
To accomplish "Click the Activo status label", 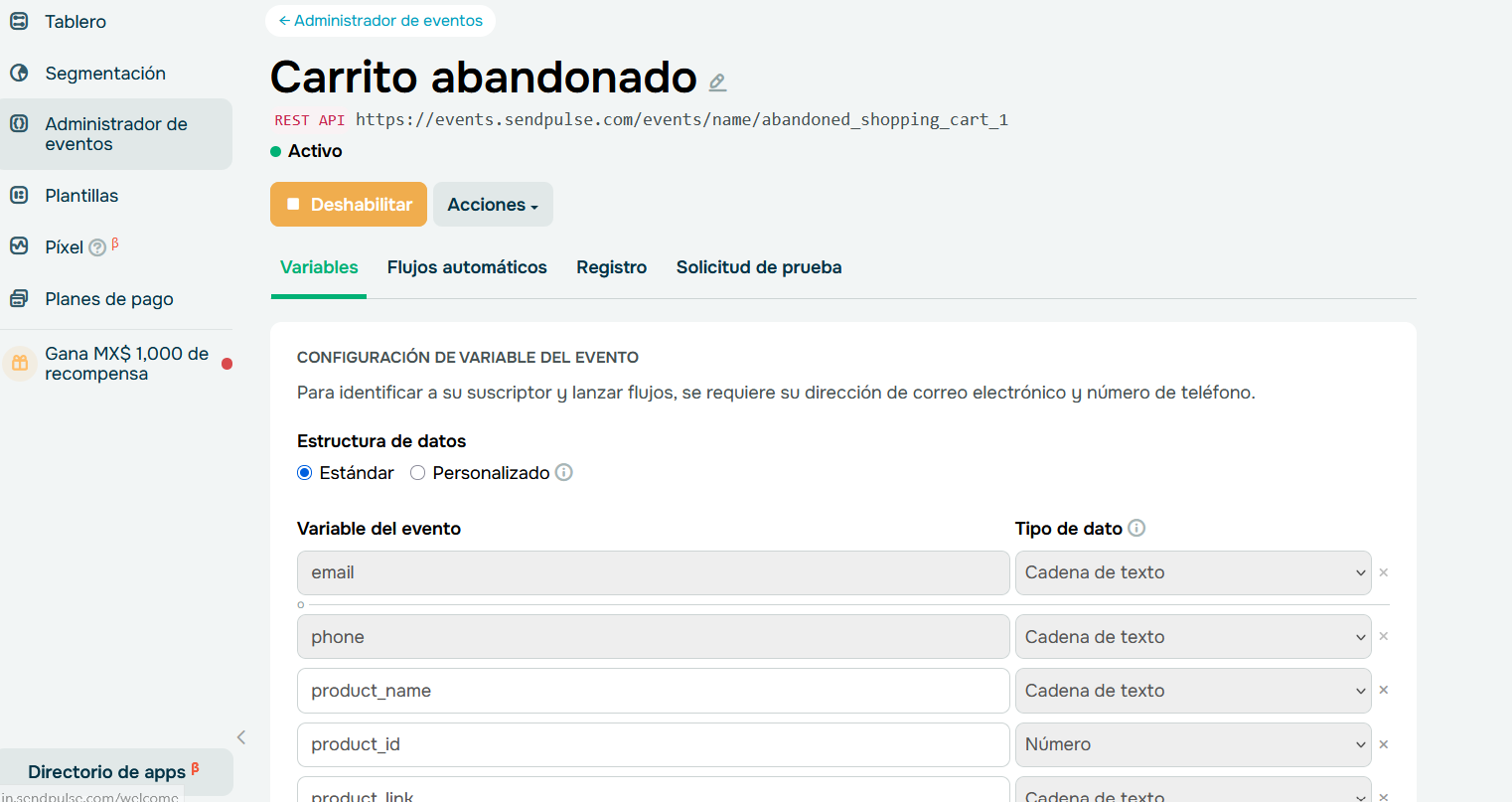I will click(315, 151).
